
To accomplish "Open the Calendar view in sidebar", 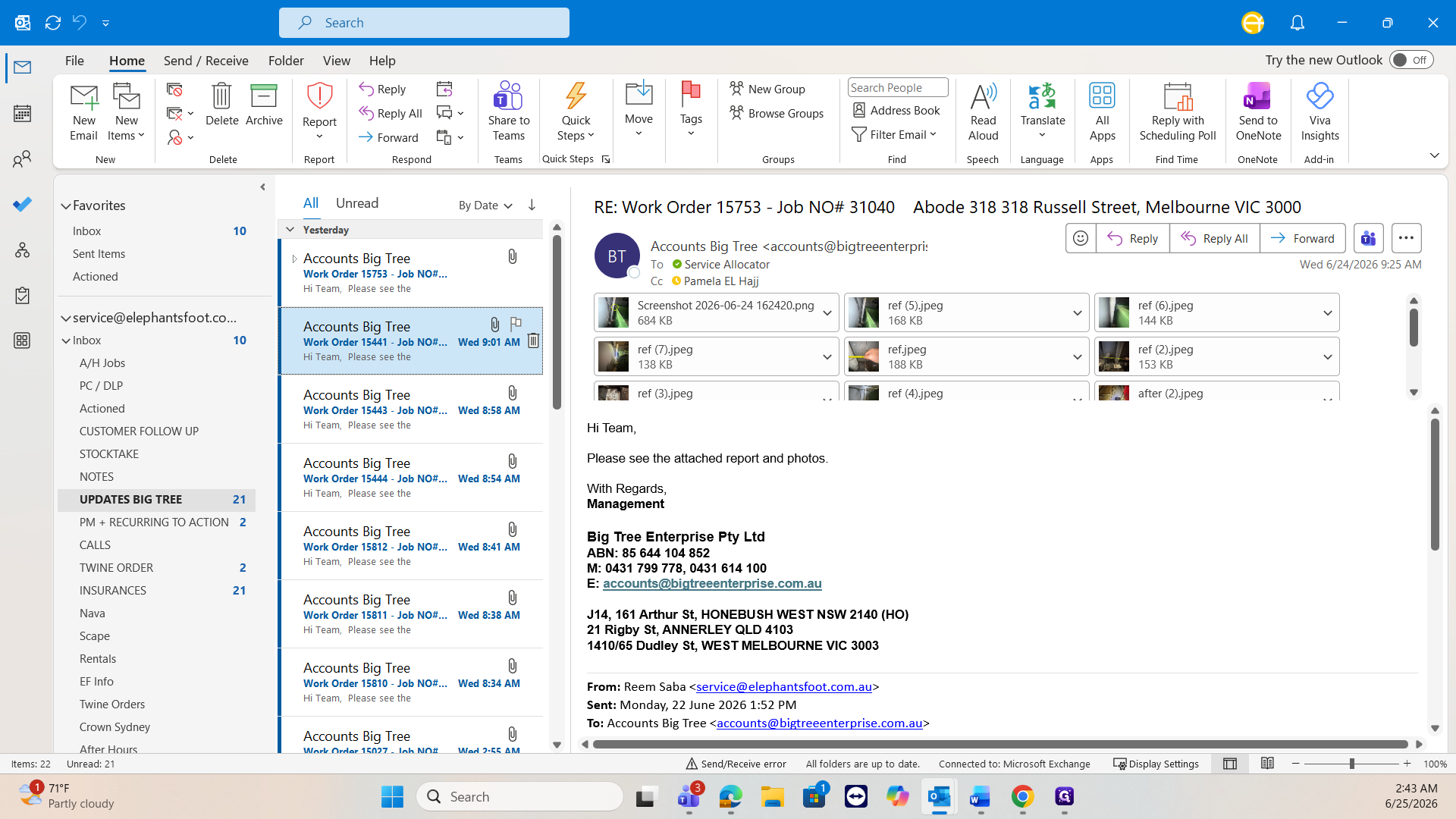I will pos(22,114).
